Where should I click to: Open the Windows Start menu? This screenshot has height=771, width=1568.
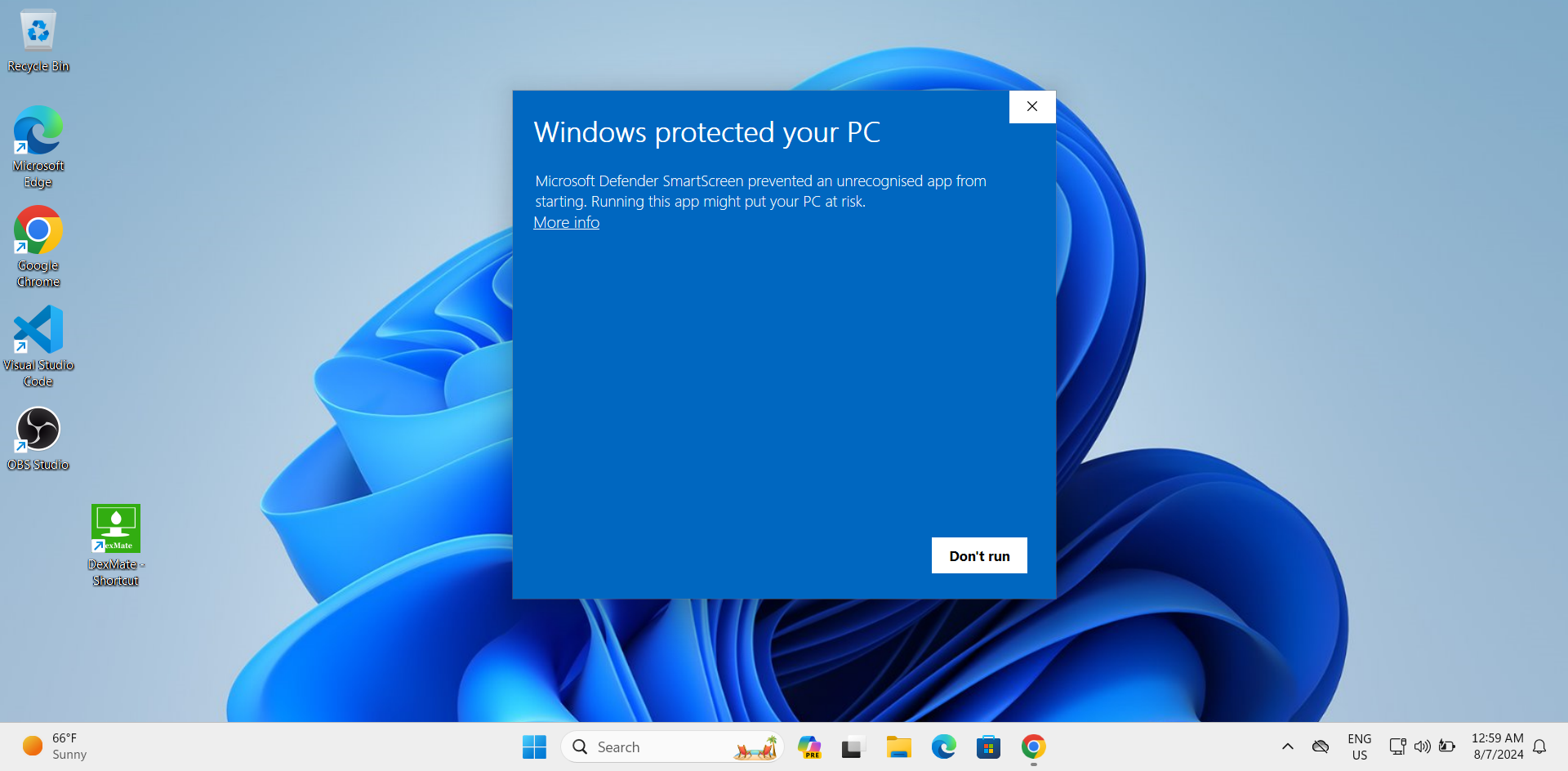(x=534, y=746)
